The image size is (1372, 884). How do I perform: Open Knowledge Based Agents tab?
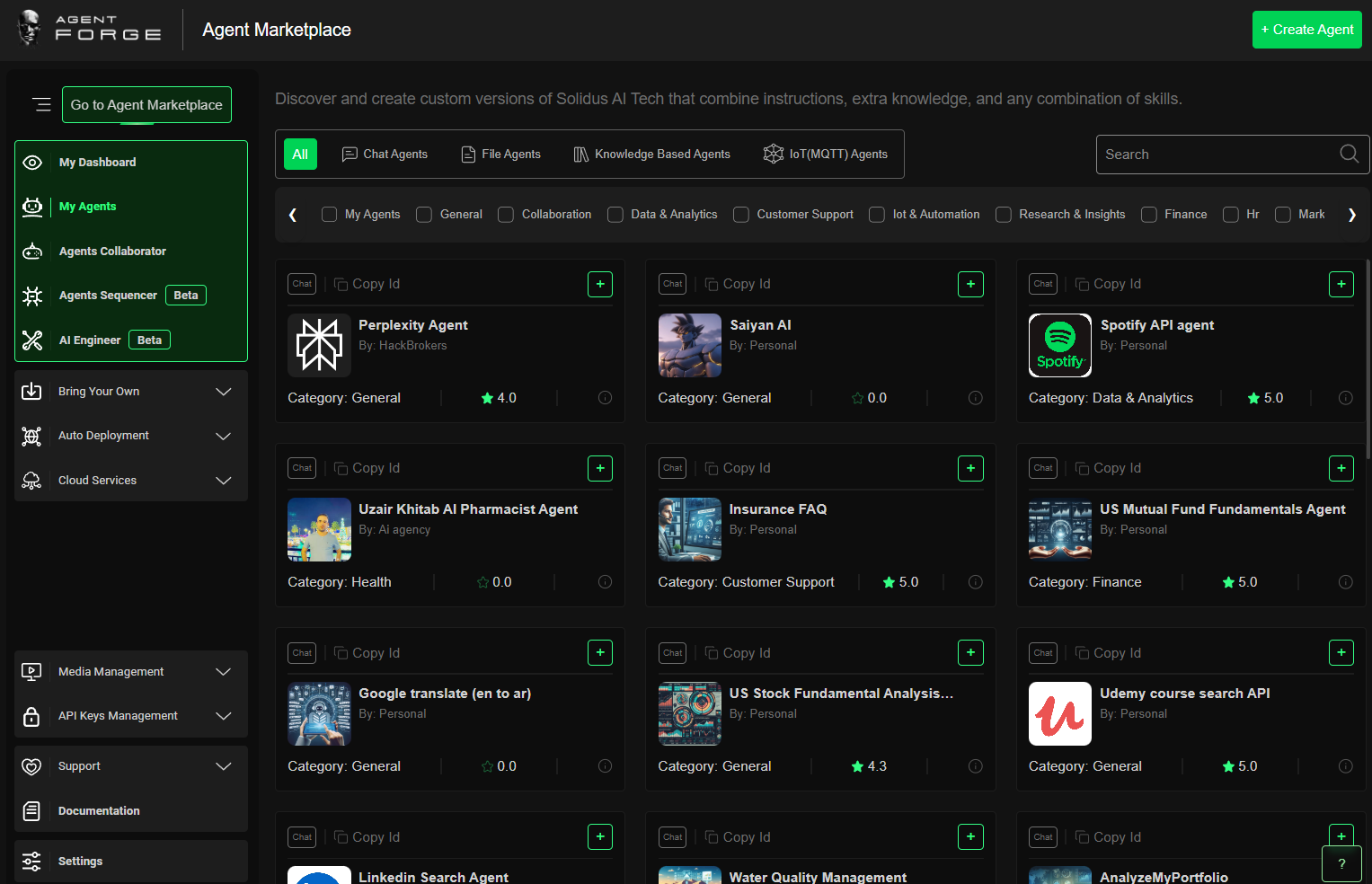click(651, 155)
